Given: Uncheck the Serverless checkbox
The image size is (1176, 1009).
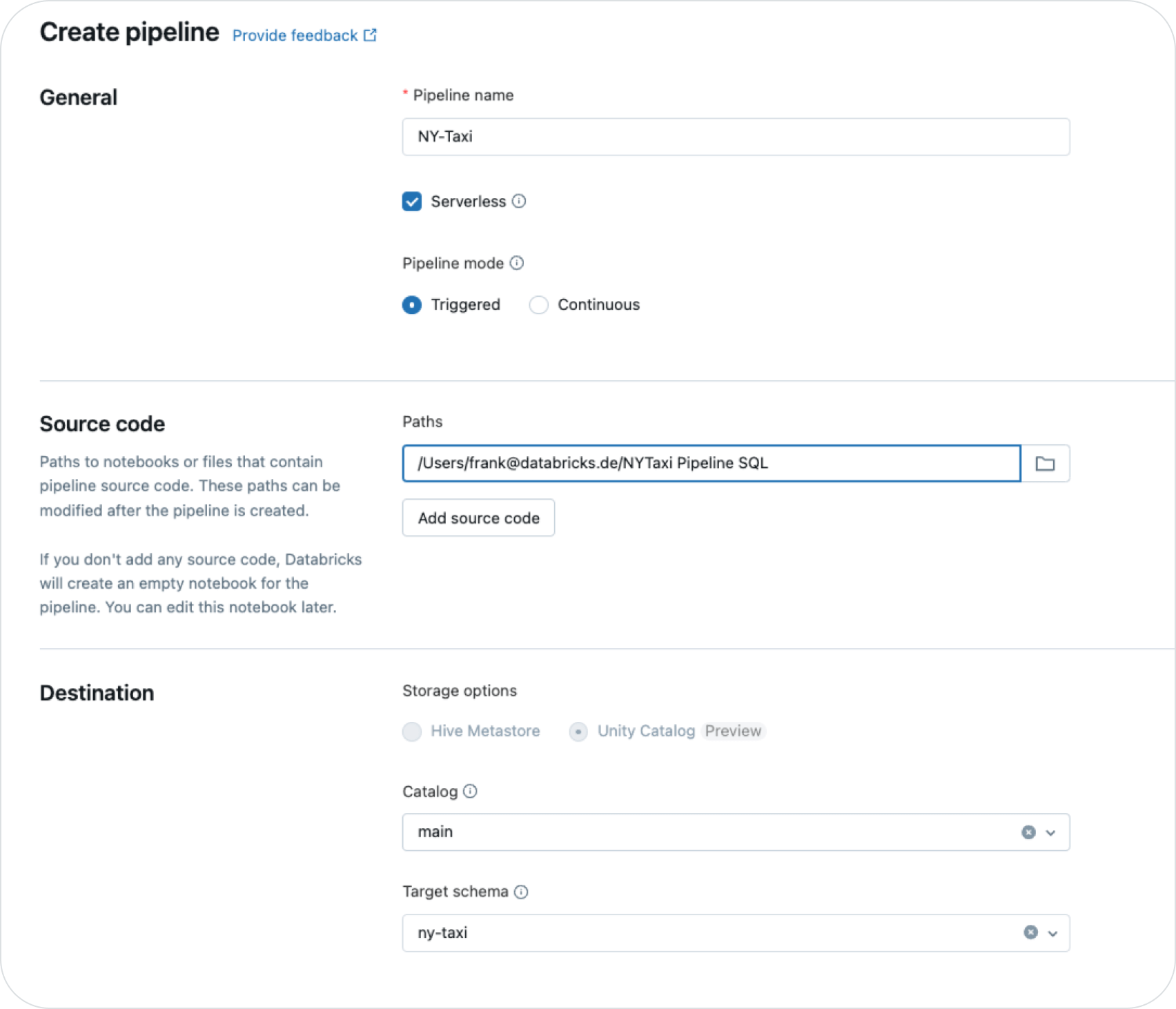Looking at the screenshot, I should click(x=412, y=202).
